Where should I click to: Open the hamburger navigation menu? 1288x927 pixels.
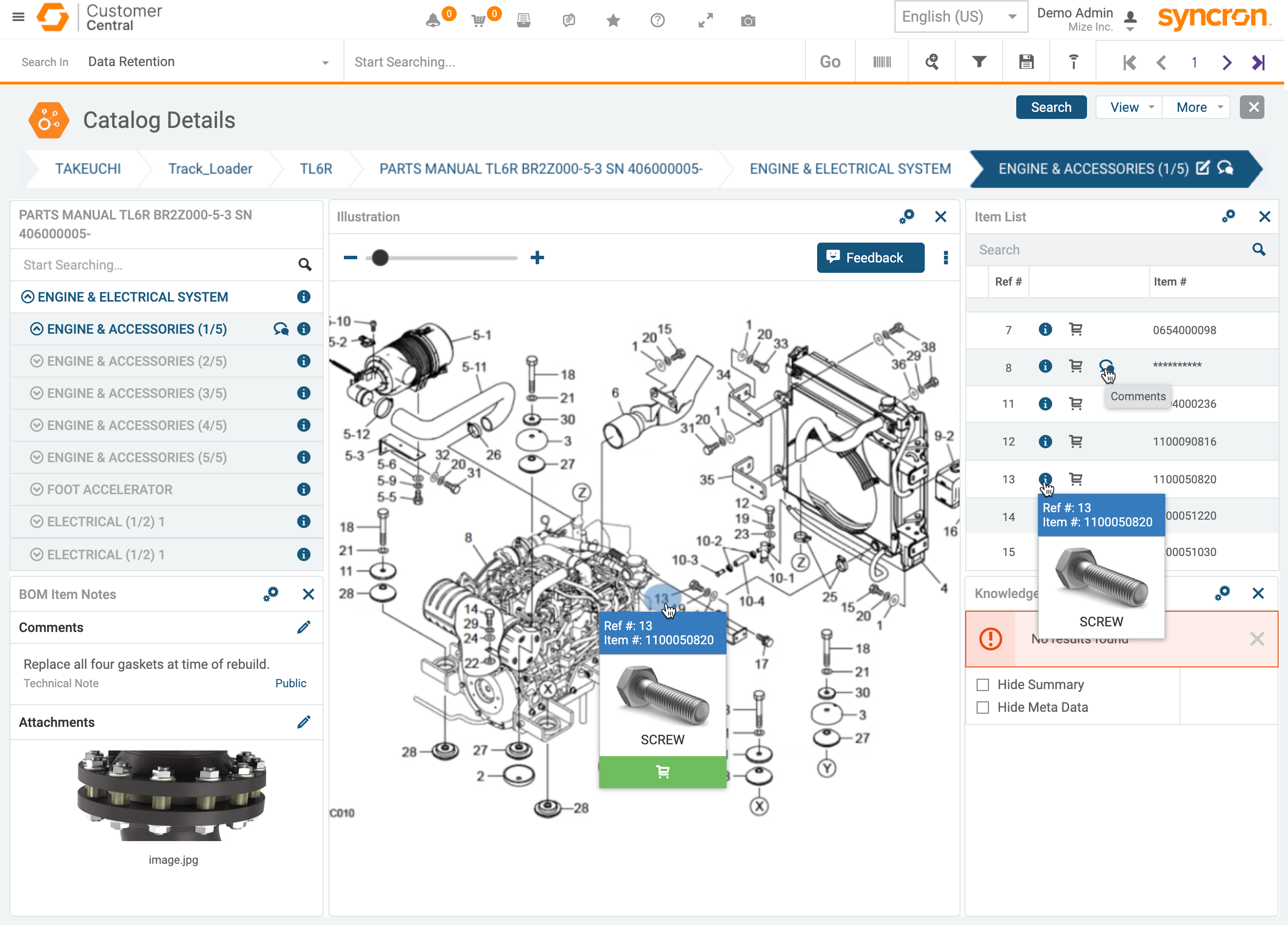tap(18, 17)
